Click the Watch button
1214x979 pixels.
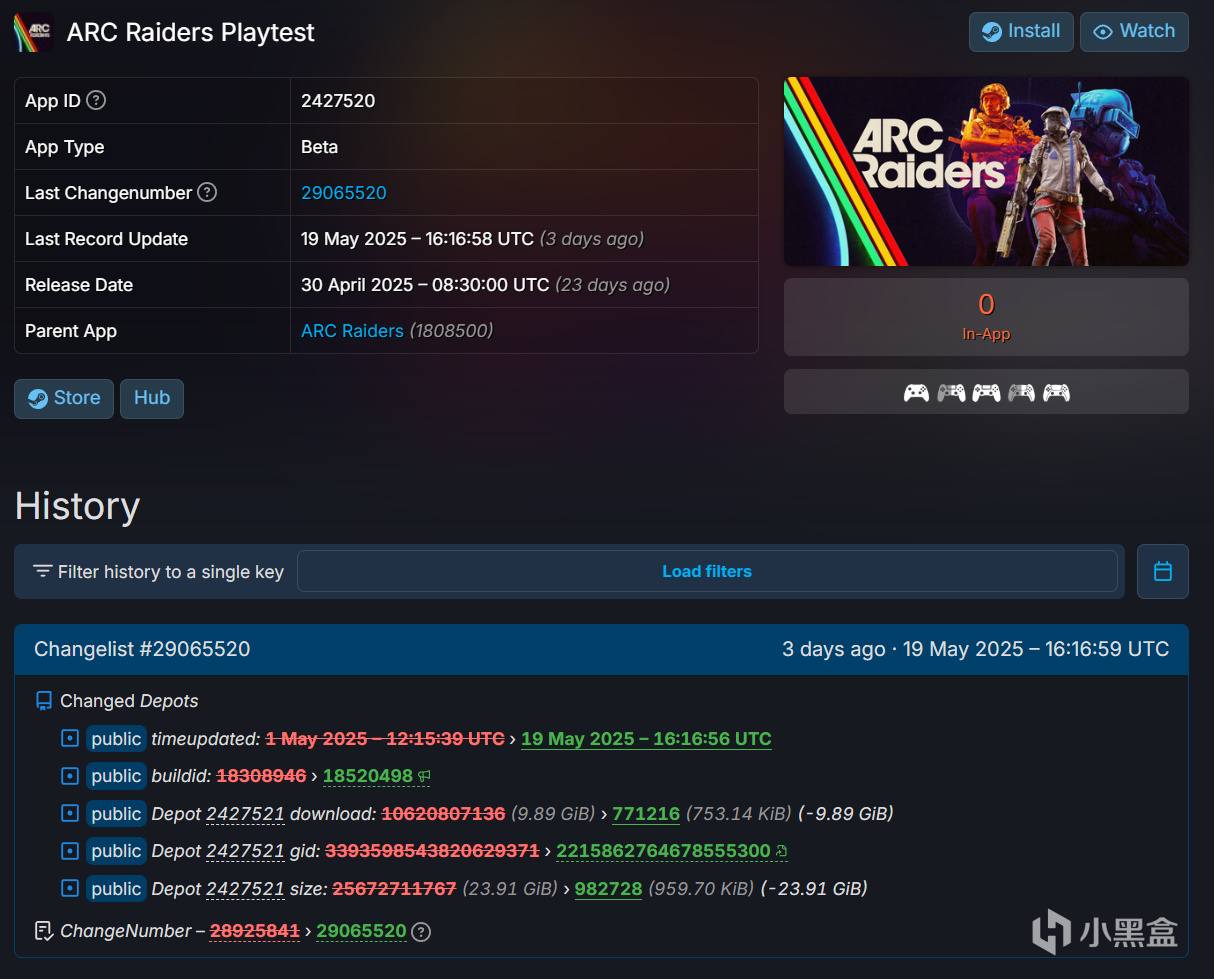coord(1134,31)
